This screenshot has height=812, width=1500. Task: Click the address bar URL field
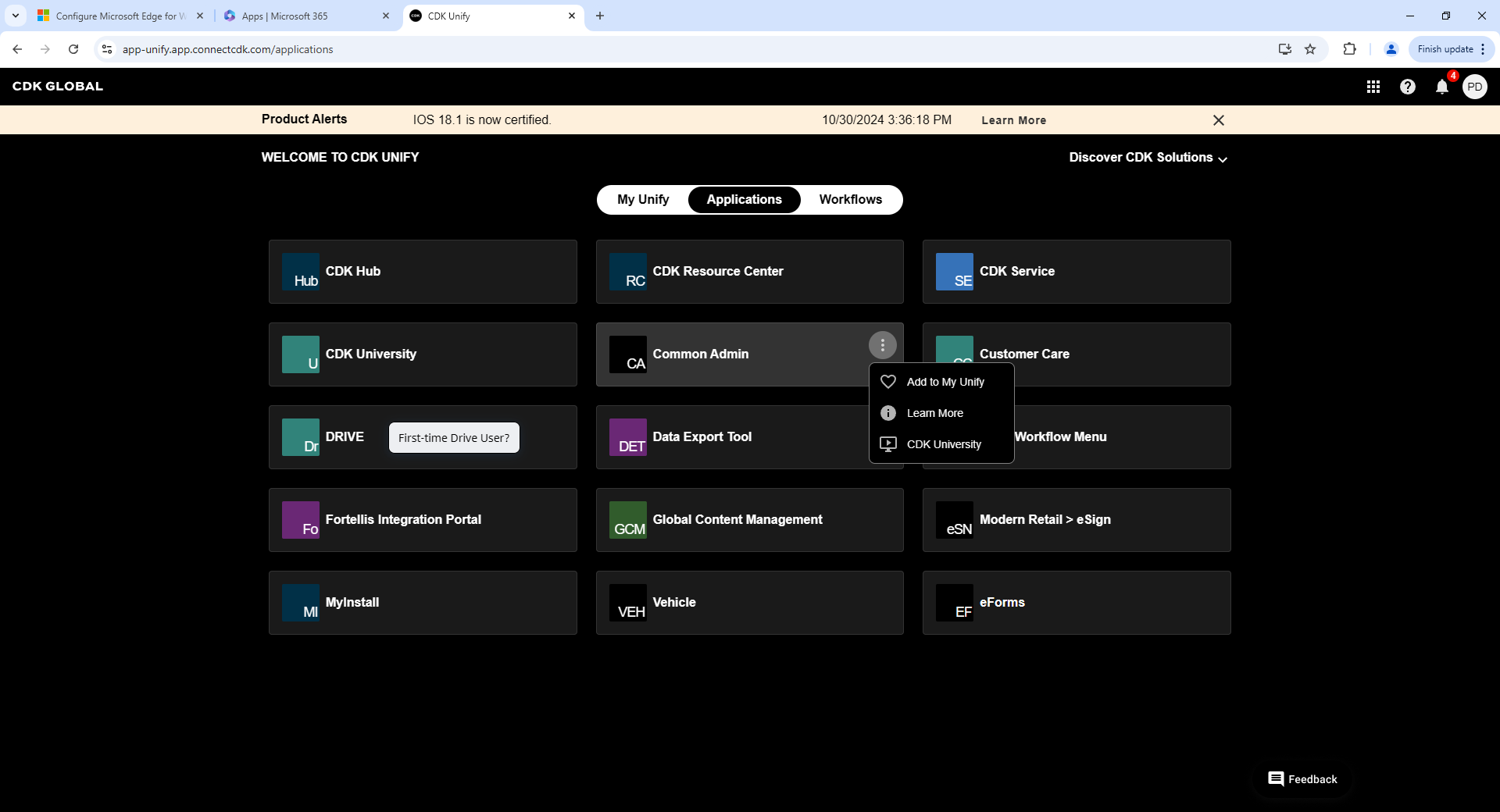click(x=687, y=49)
